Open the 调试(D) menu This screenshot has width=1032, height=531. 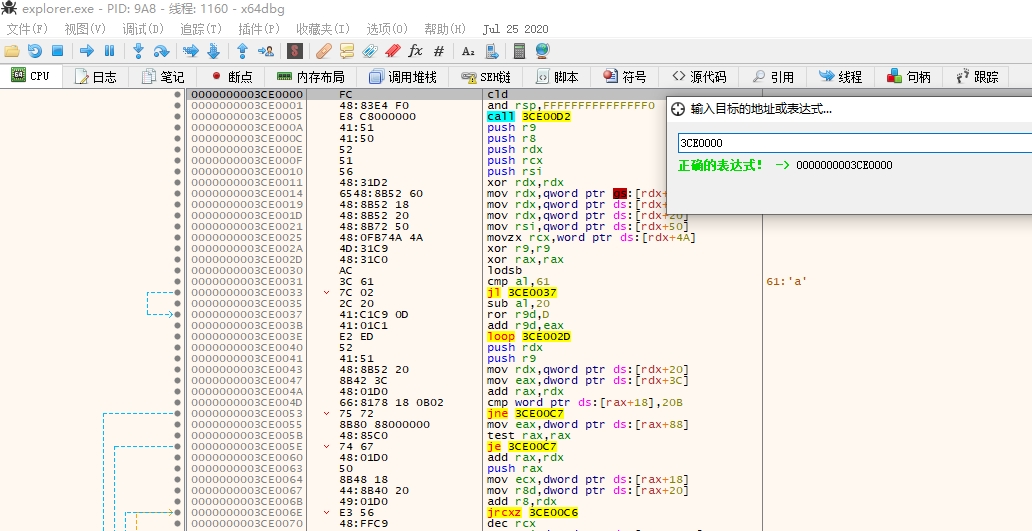coord(142,29)
